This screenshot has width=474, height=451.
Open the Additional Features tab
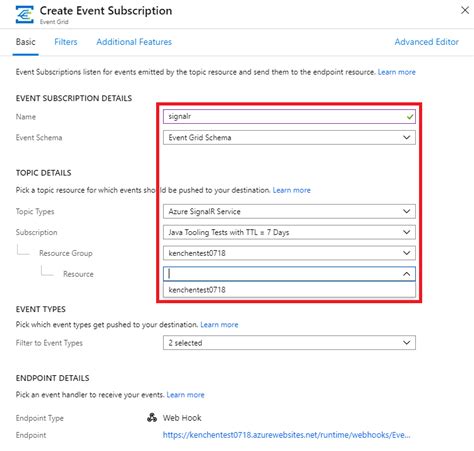click(x=134, y=42)
